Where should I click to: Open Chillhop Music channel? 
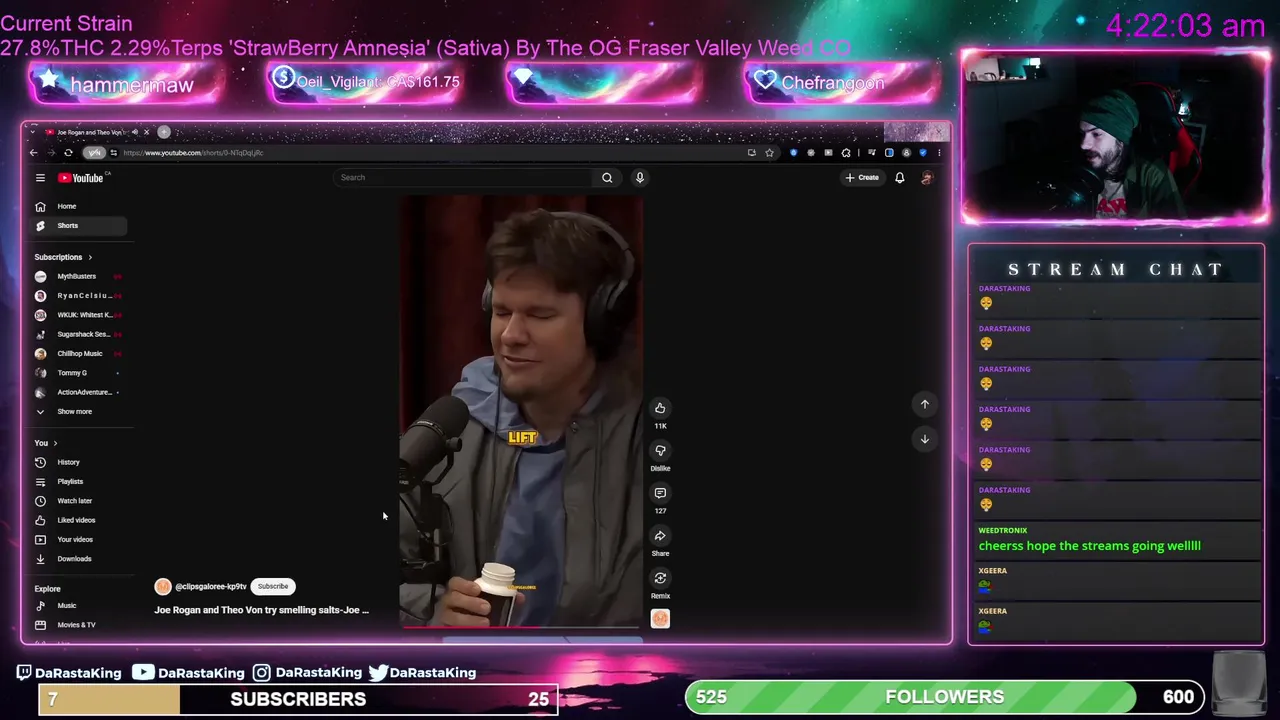coord(80,353)
